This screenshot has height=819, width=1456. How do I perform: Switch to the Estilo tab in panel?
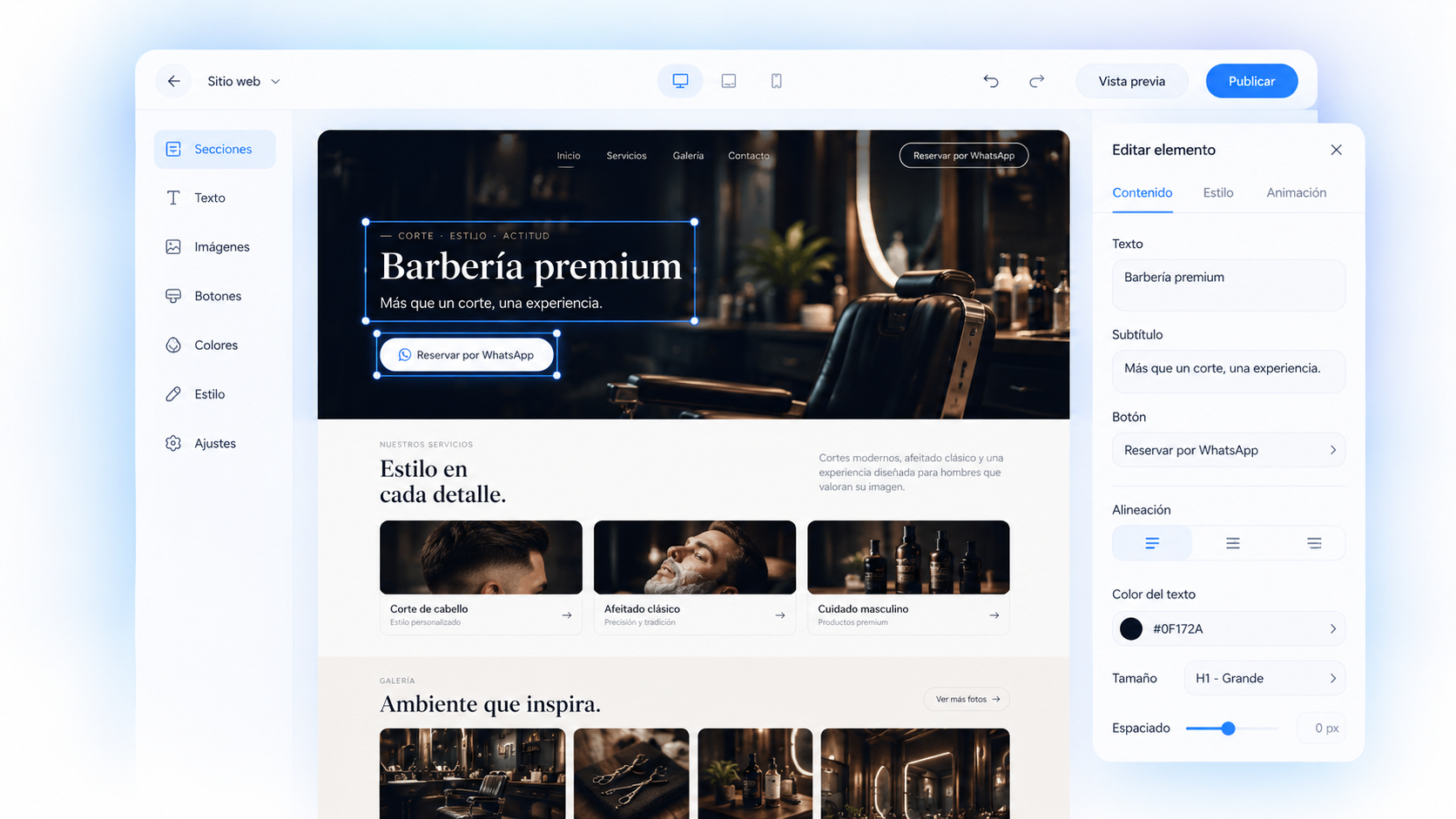1217,192
